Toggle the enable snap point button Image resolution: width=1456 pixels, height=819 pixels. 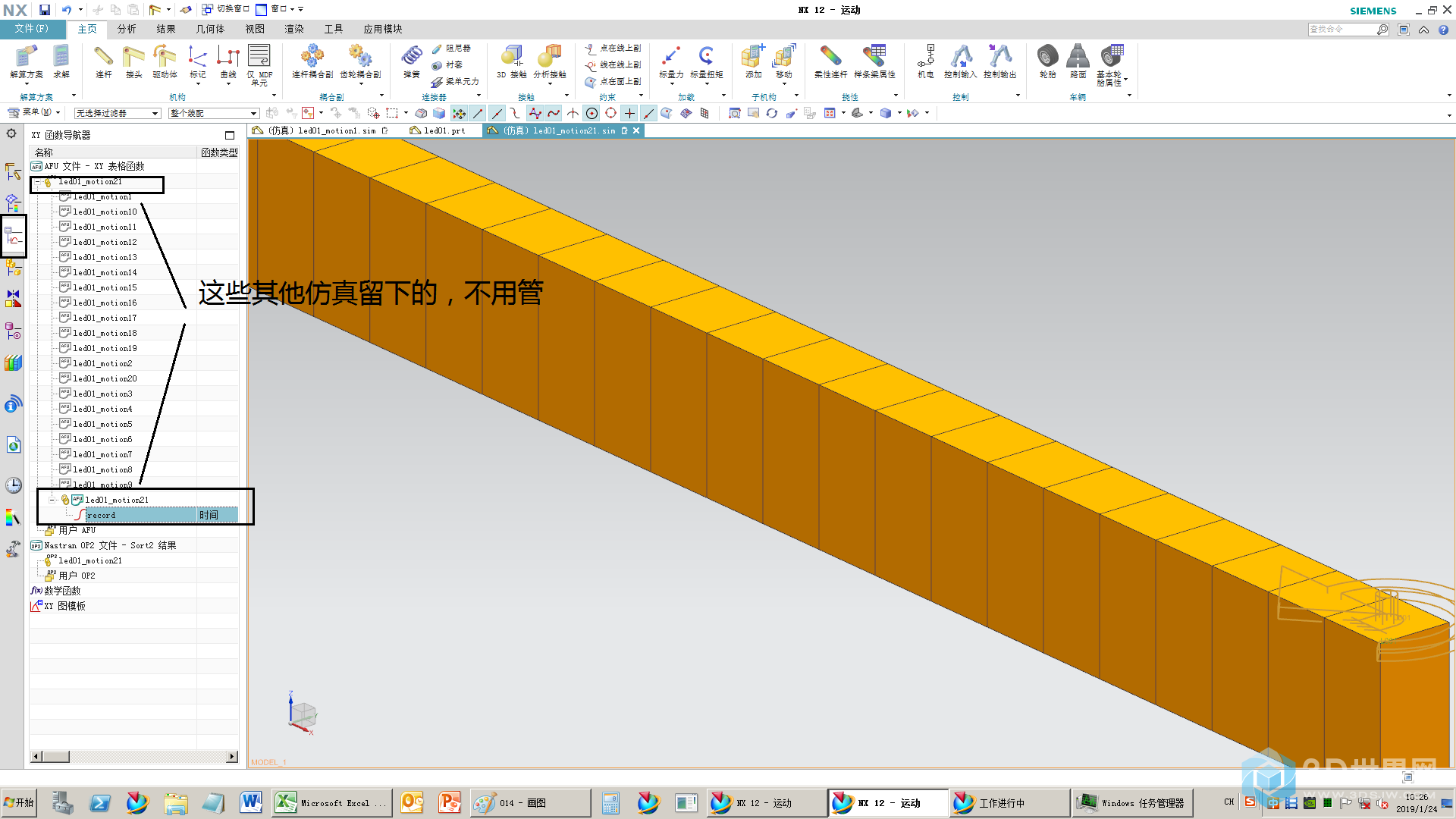459,113
